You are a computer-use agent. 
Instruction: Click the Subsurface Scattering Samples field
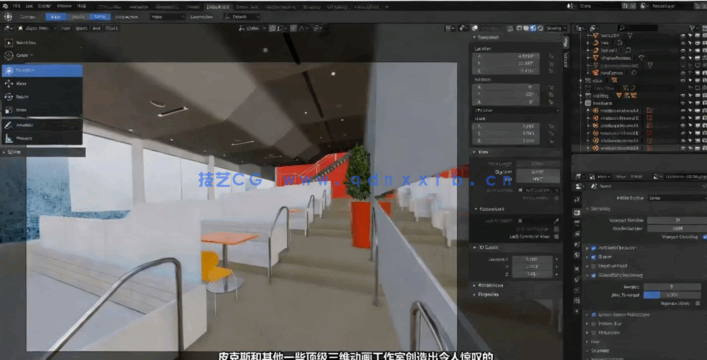(672, 286)
